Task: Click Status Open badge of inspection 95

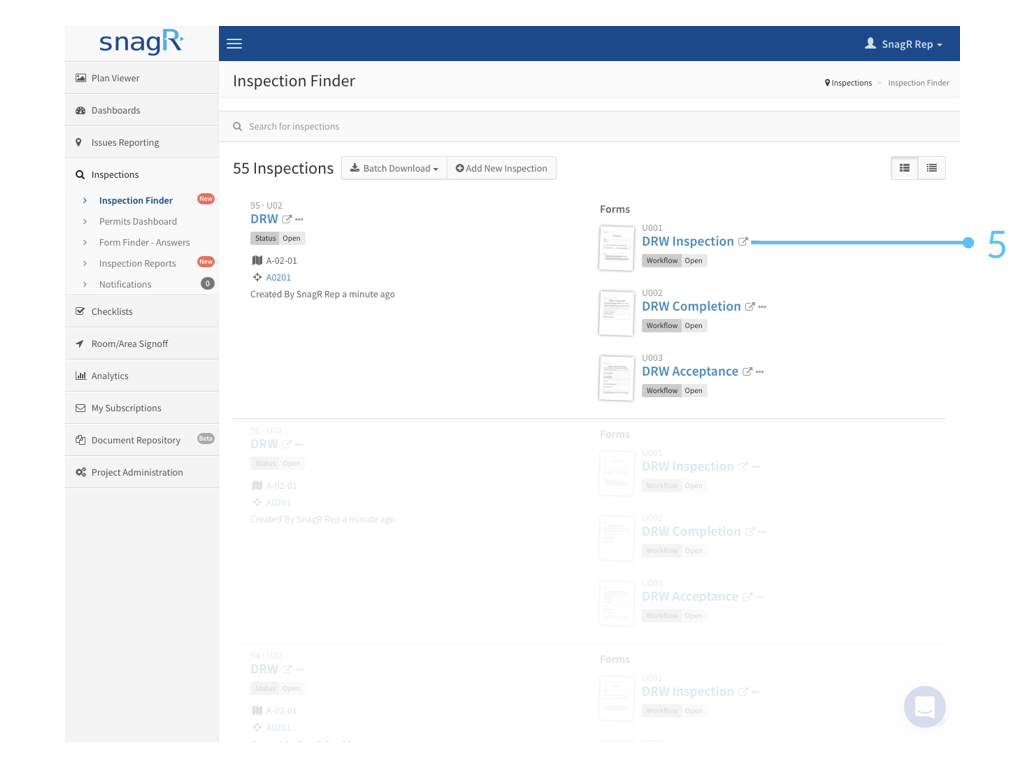Action: pos(278,238)
